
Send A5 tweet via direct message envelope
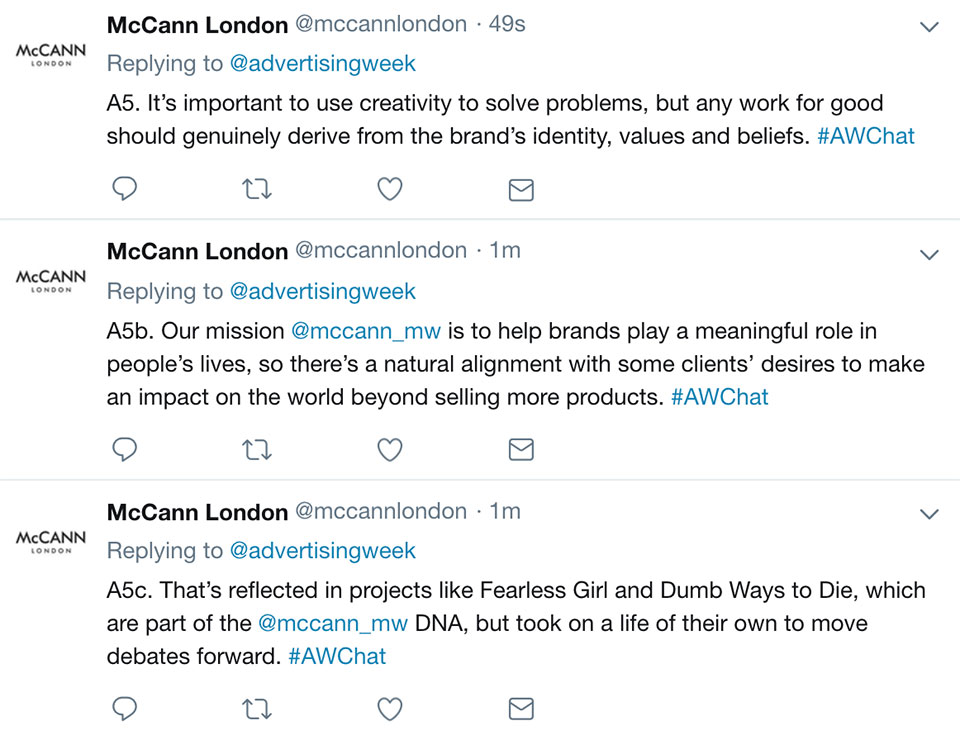click(521, 190)
